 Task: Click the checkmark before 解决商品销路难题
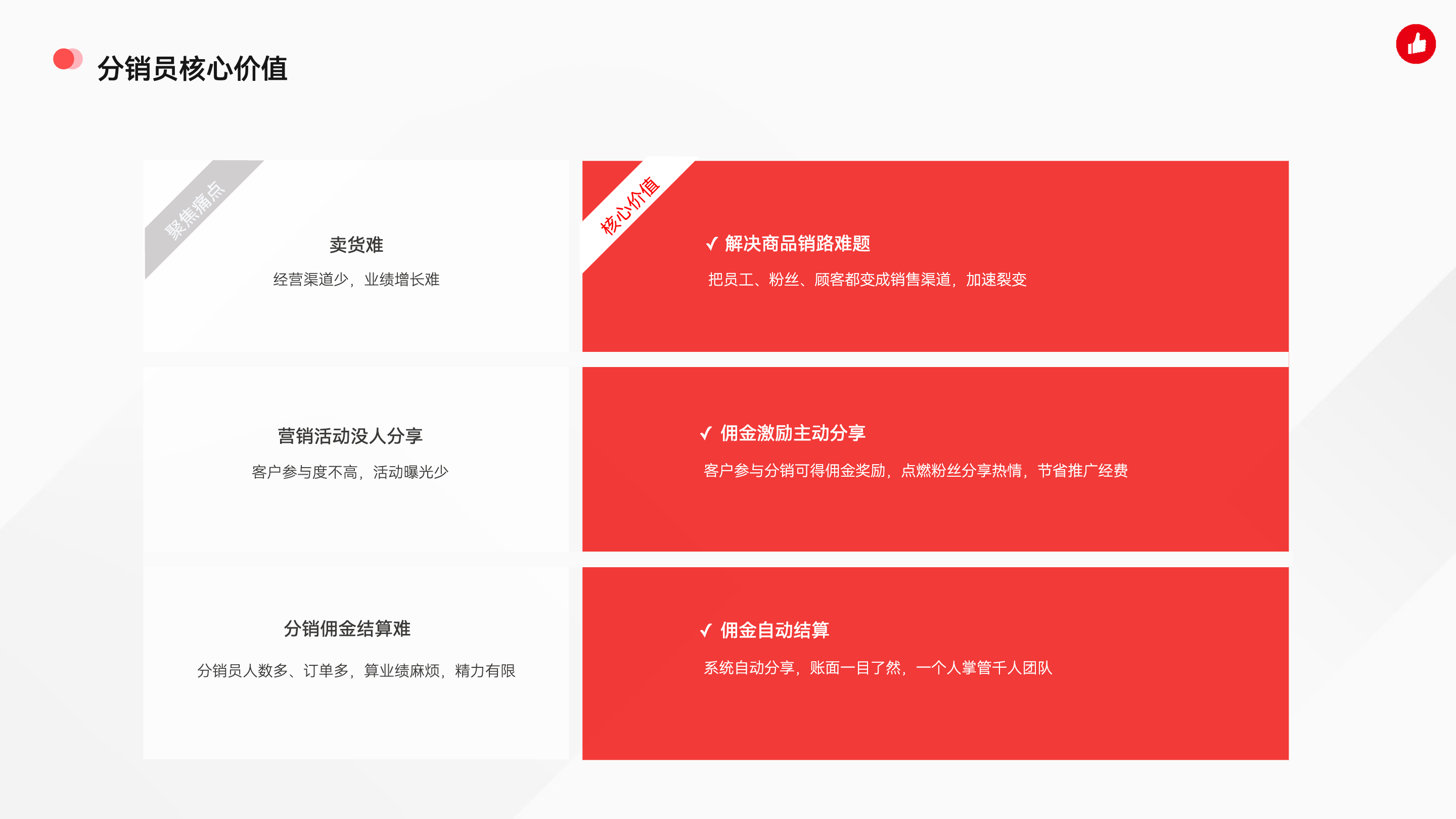pyautogui.click(x=712, y=244)
